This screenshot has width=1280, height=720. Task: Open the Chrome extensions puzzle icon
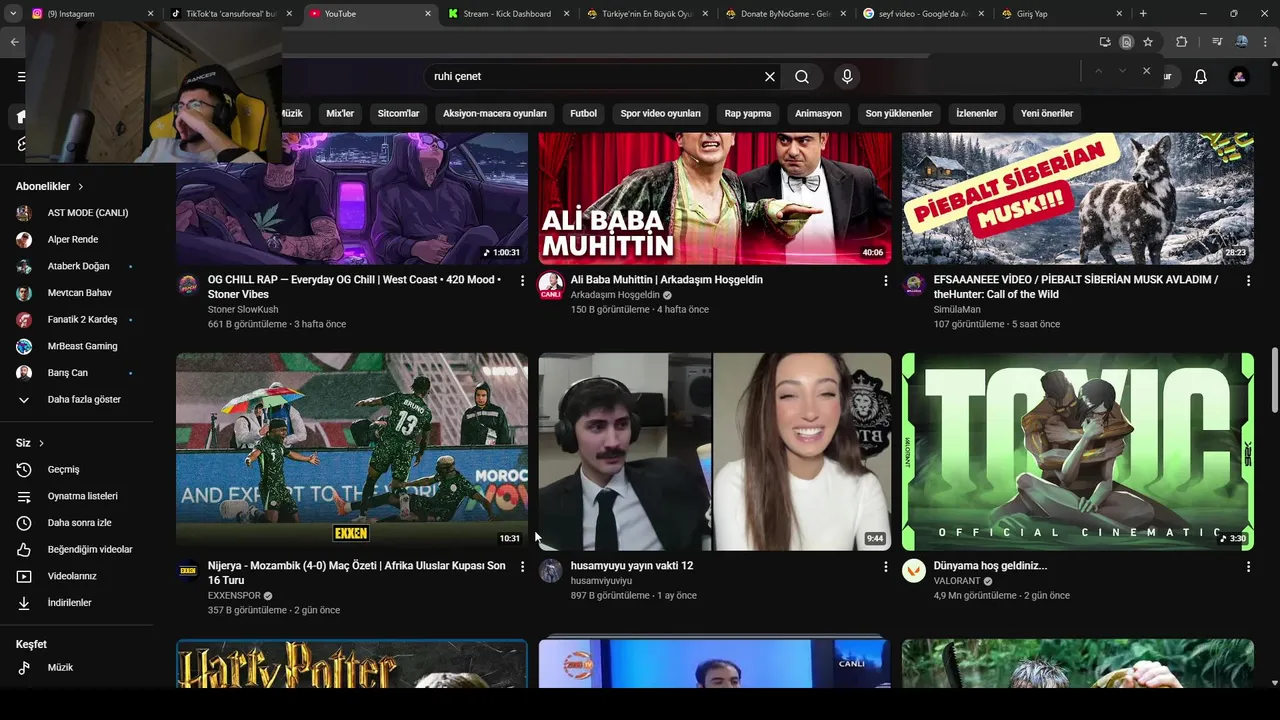[1182, 42]
